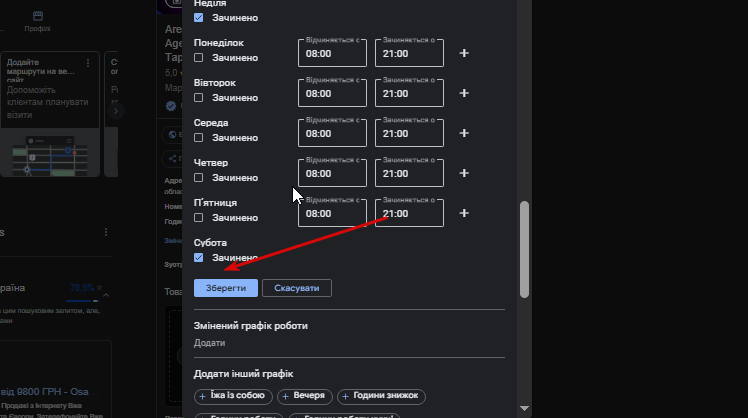Collapse the chevron beside 78,5% in background

(x=106, y=295)
